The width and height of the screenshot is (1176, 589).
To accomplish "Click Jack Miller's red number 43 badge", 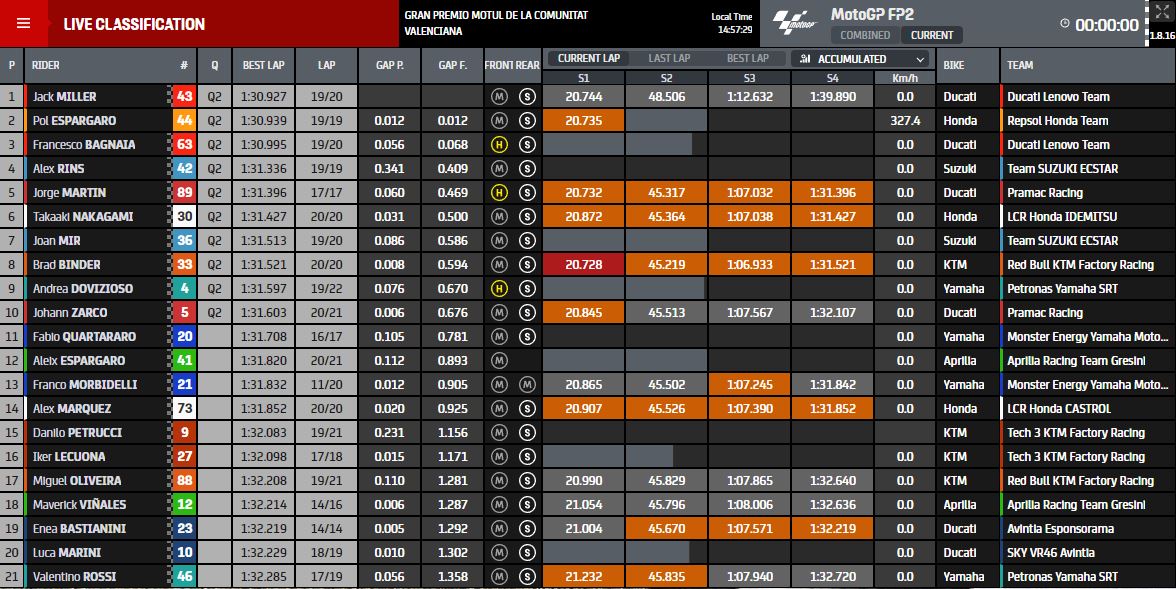I will (184, 97).
